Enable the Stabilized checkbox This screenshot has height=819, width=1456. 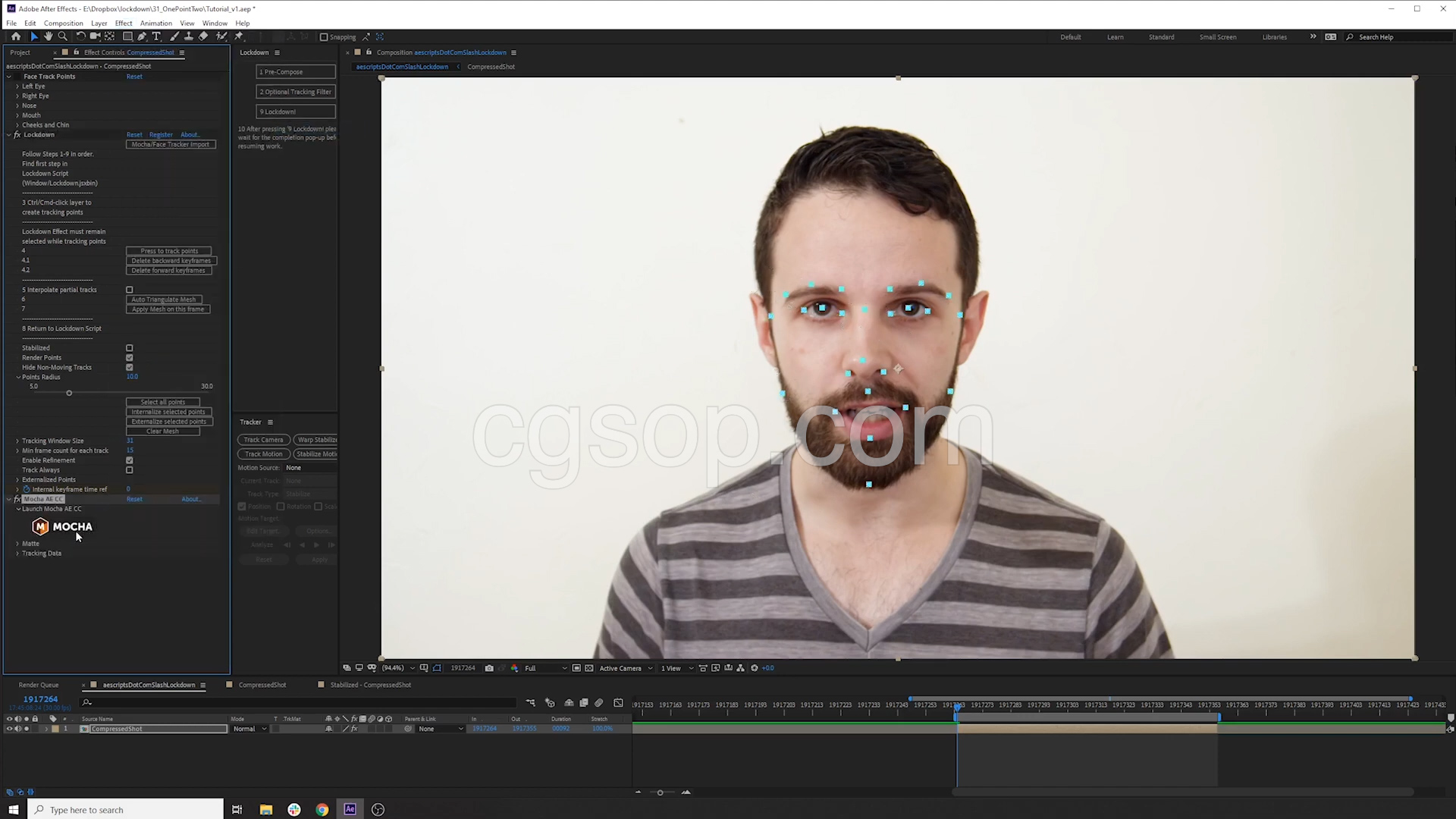point(130,348)
